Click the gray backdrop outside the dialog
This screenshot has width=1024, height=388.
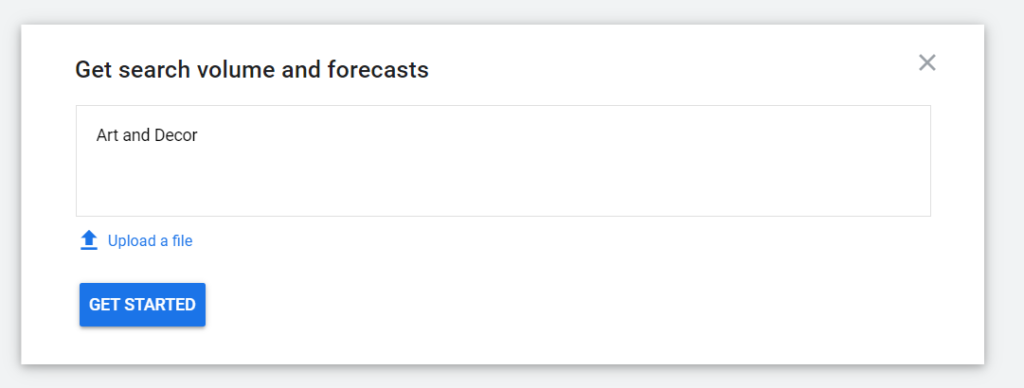(x=1004, y=196)
